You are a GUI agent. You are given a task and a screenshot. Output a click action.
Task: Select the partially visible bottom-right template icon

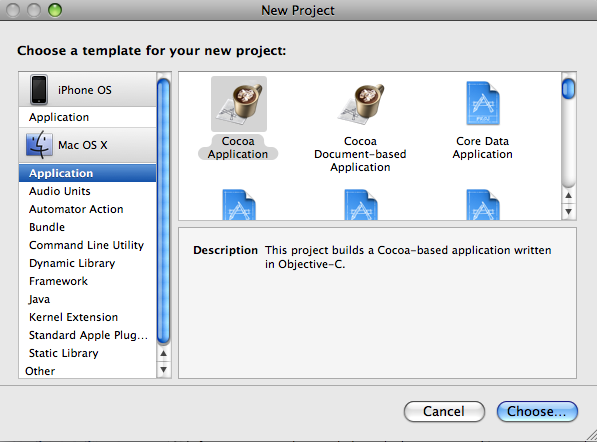point(483,204)
